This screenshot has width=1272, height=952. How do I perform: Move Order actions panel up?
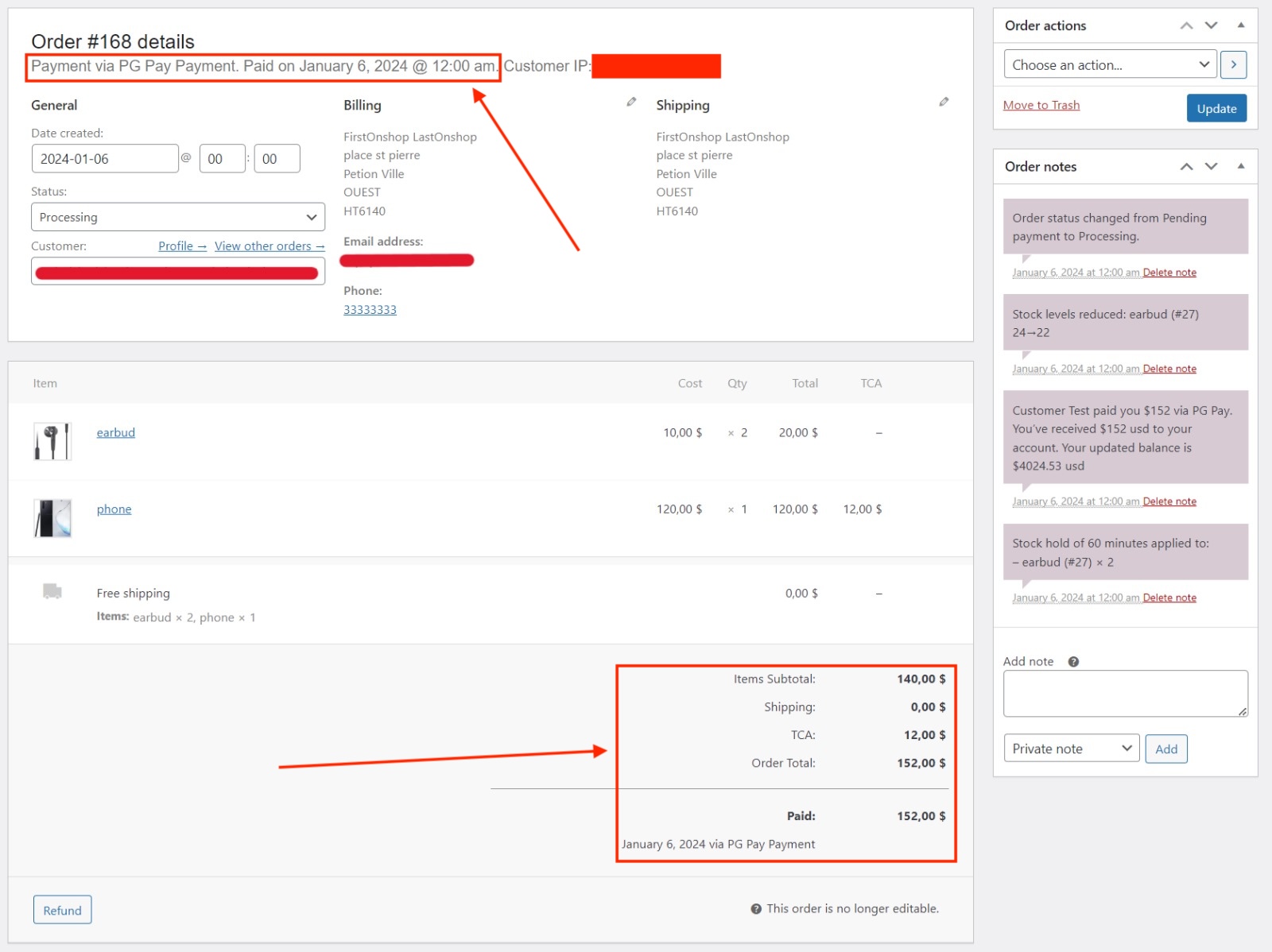pos(1186,25)
